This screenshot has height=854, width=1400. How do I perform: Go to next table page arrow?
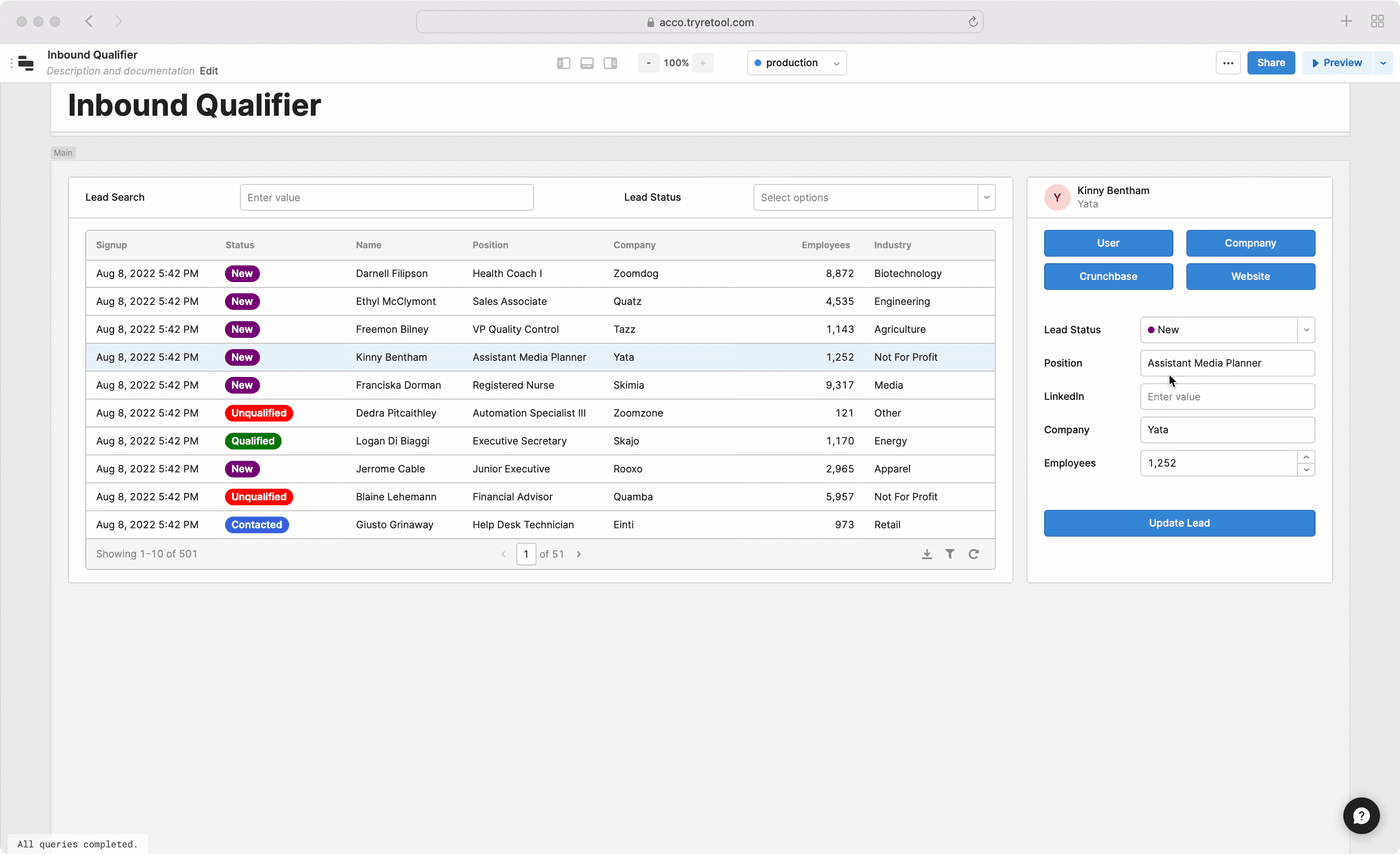tap(579, 554)
